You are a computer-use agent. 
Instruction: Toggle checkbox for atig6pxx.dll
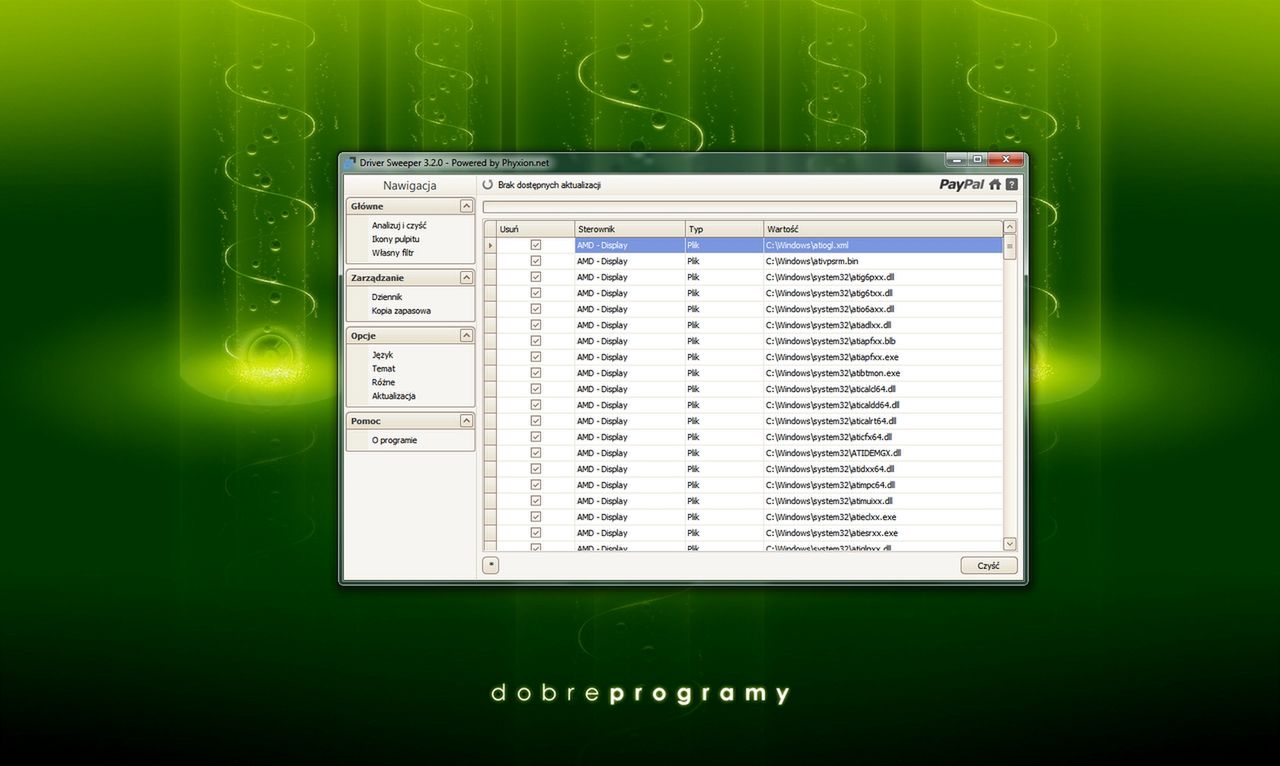pos(536,277)
